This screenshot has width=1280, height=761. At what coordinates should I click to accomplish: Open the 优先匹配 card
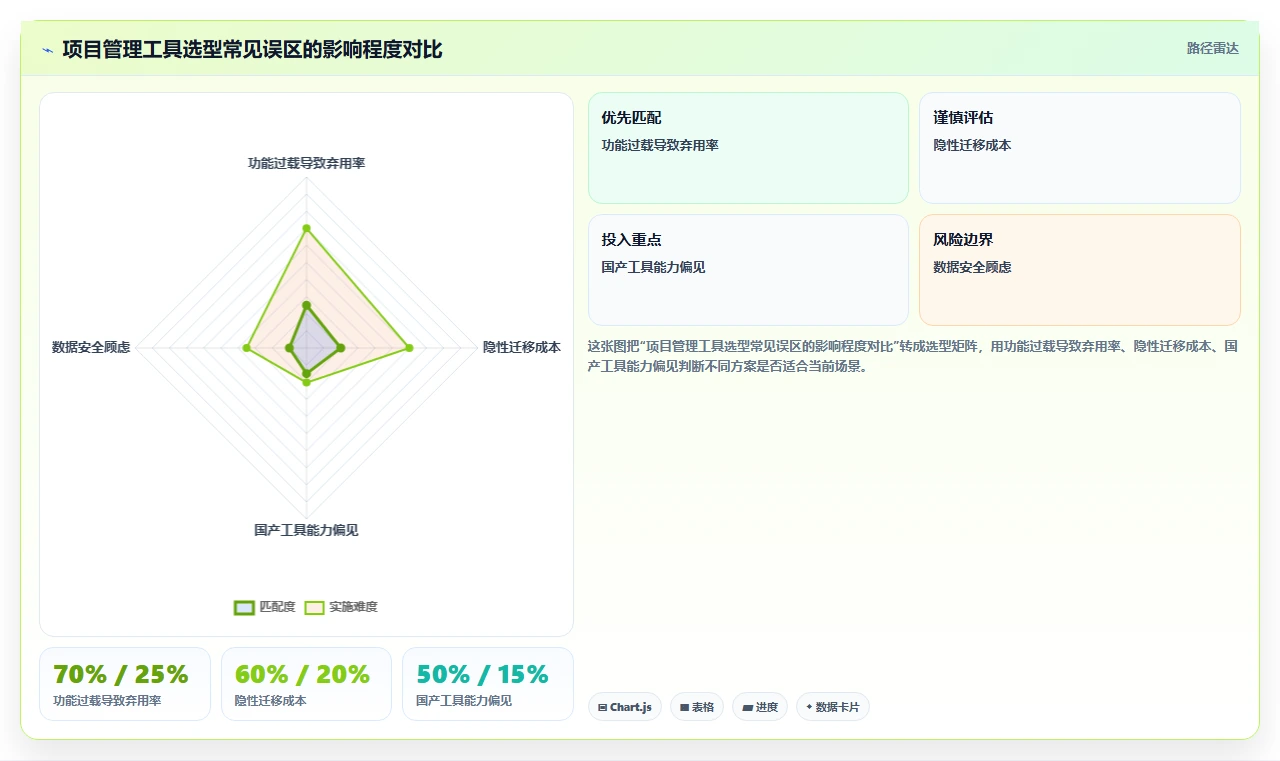[748, 148]
